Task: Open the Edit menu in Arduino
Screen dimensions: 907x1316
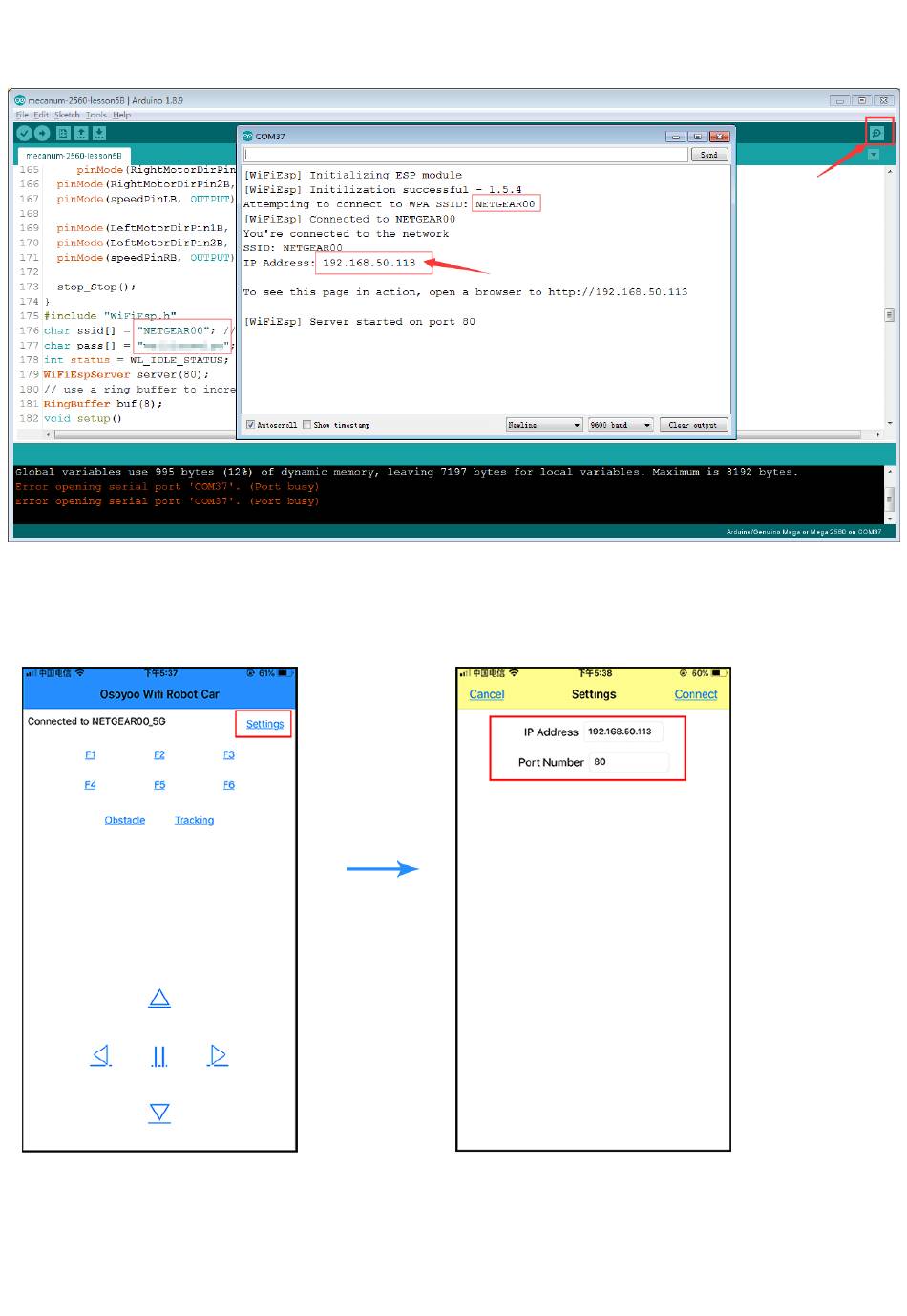Action: (x=41, y=115)
